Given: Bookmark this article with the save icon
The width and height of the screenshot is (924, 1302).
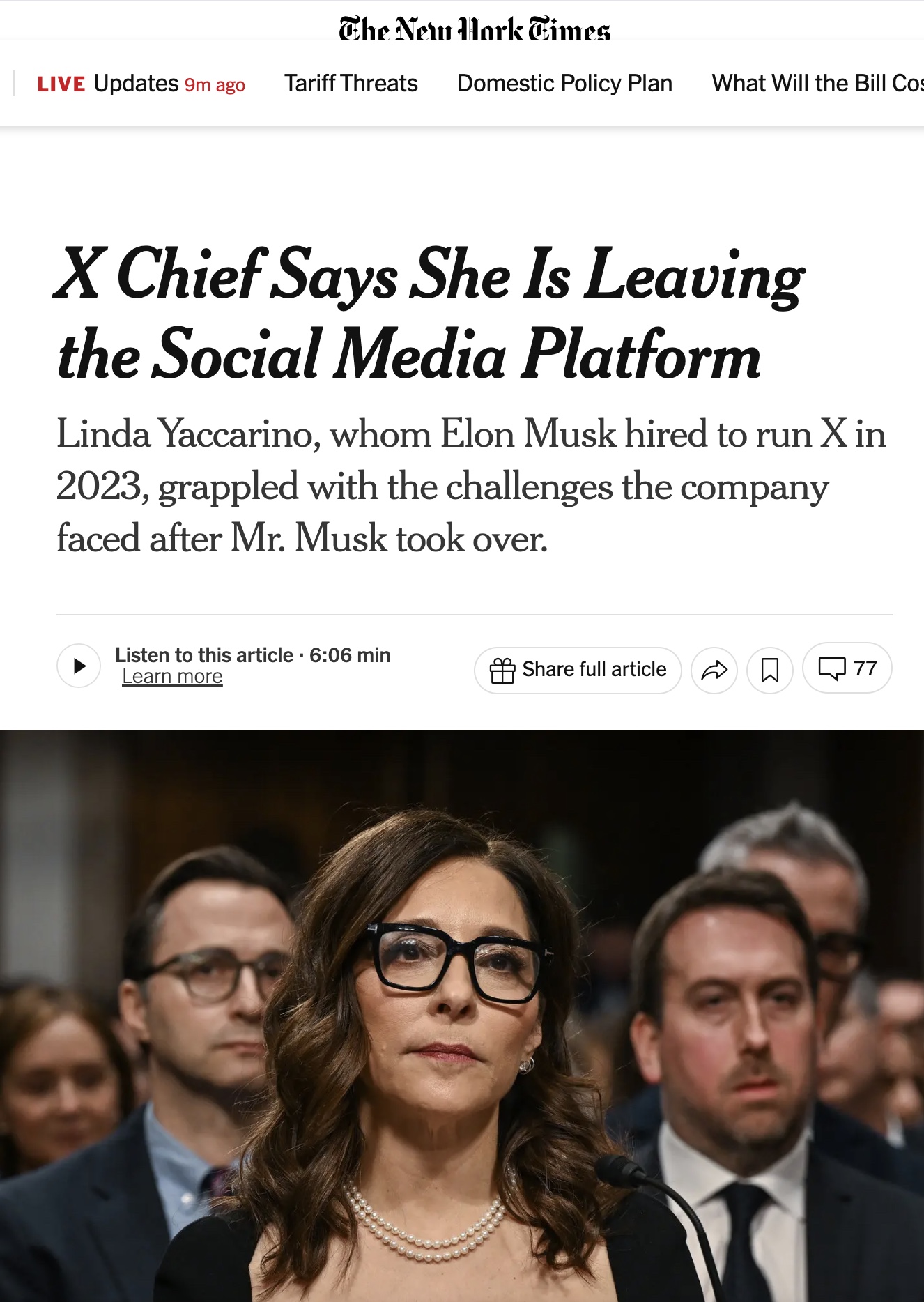Looking at the screenshot, I should click(x=769, y=671).
